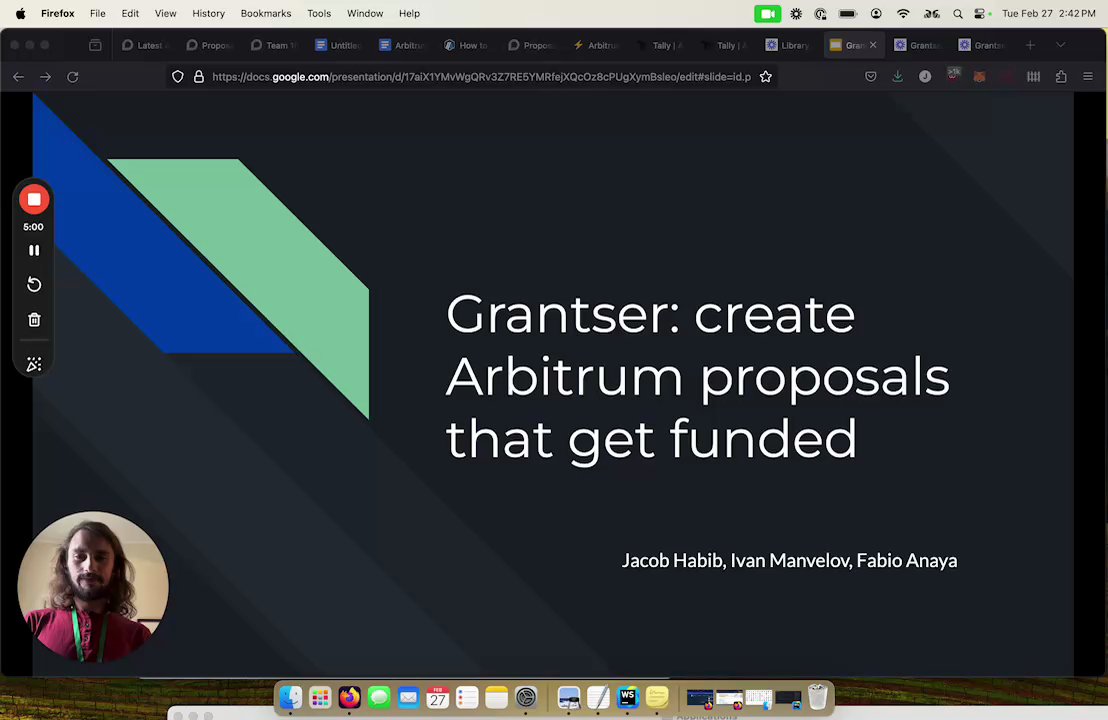Open Finder from the Dock

[290, 698]
